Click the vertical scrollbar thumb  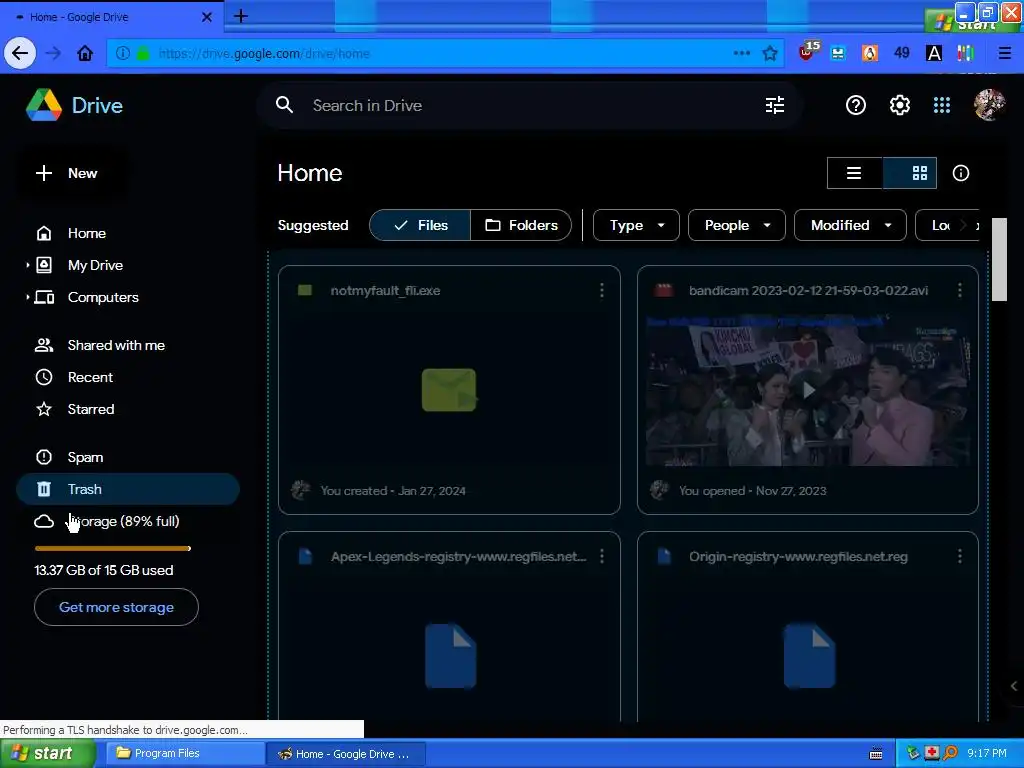click(999, 260)
